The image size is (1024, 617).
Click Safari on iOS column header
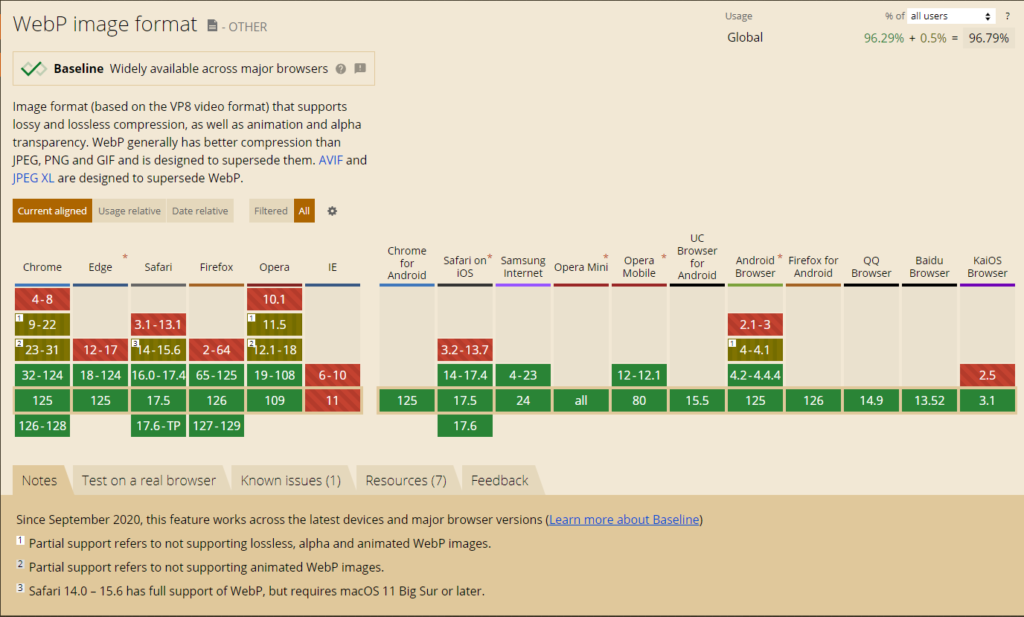pos(465,266)
